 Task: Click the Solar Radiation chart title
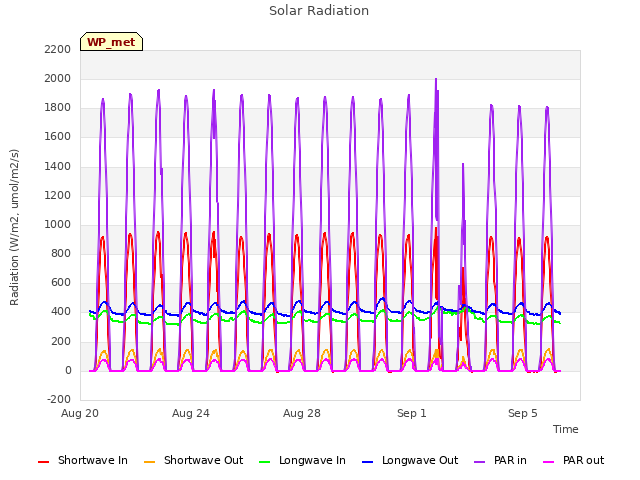coord(319,11)
